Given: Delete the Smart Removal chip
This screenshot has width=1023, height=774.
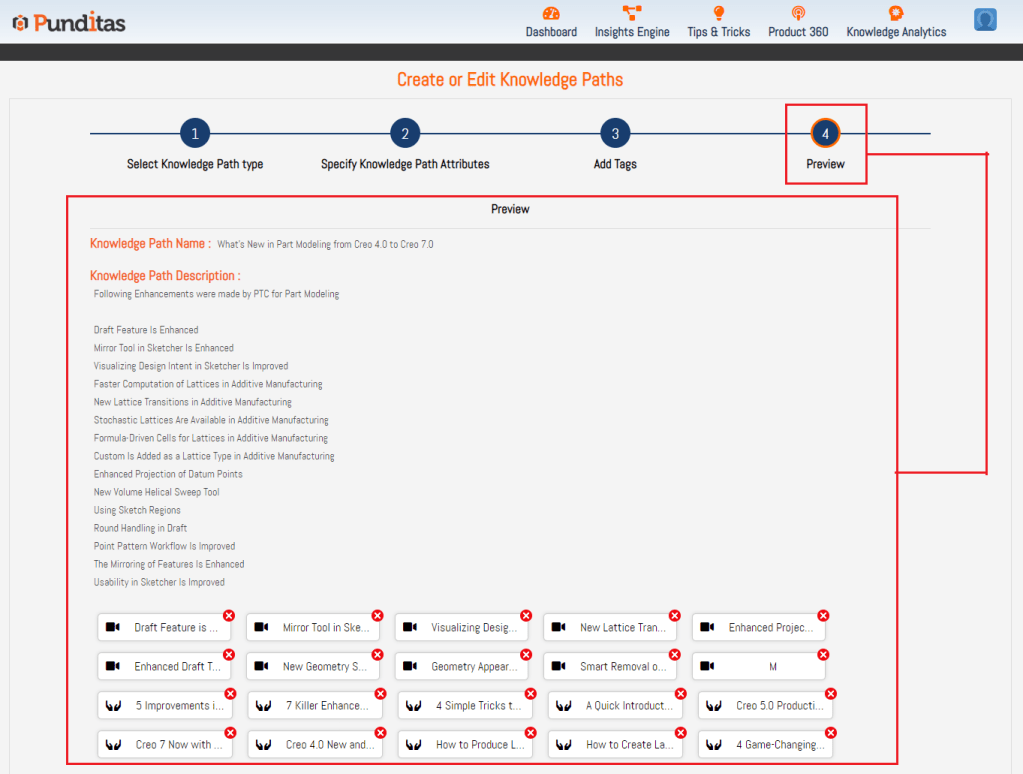Looking at the screenshot, I should (x=675, y=655).
